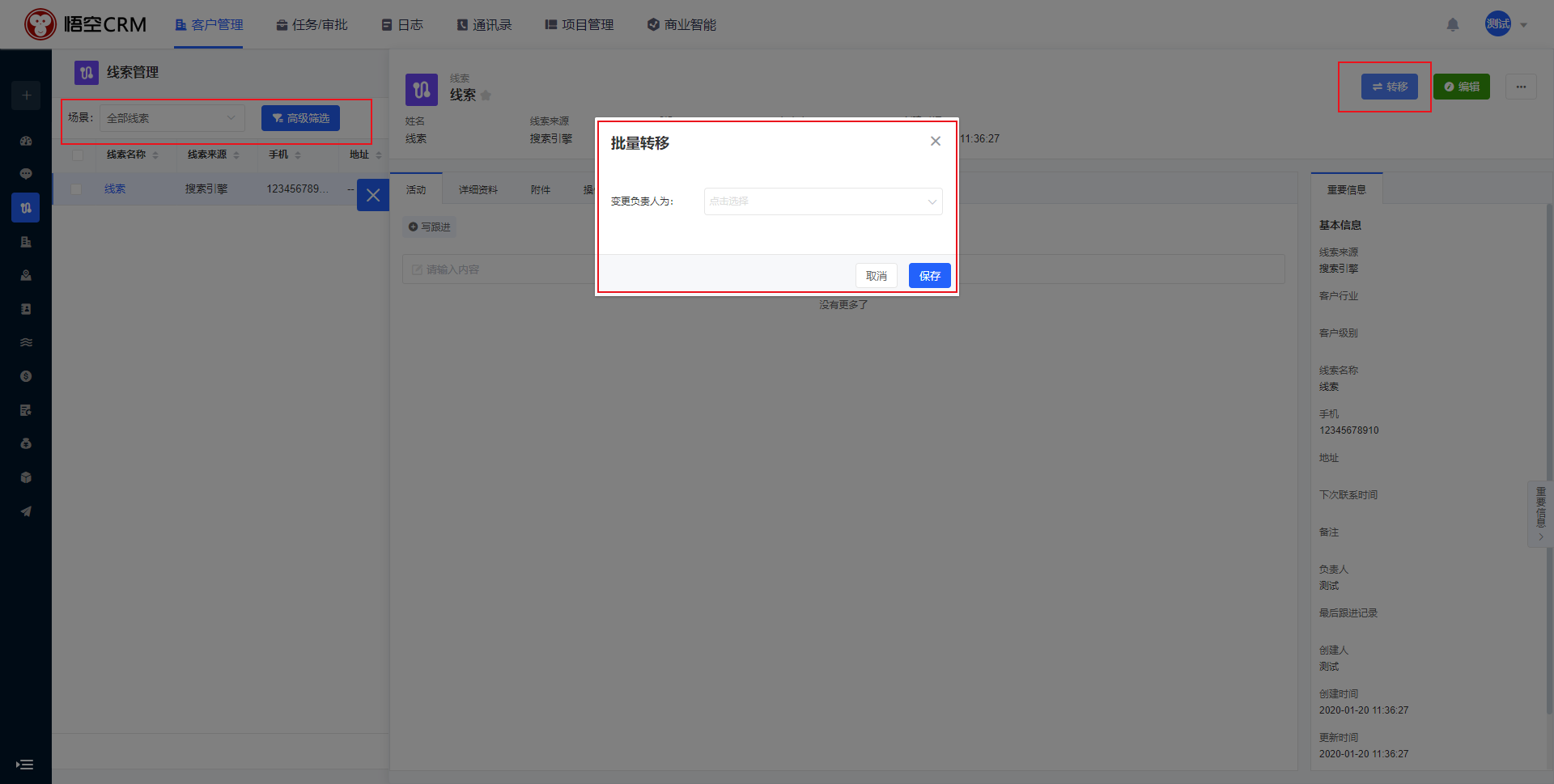The width and height of the screenshot is (1554, 784).
Task: Click the 高级筛选 button
Action: (x=300, y=118)
